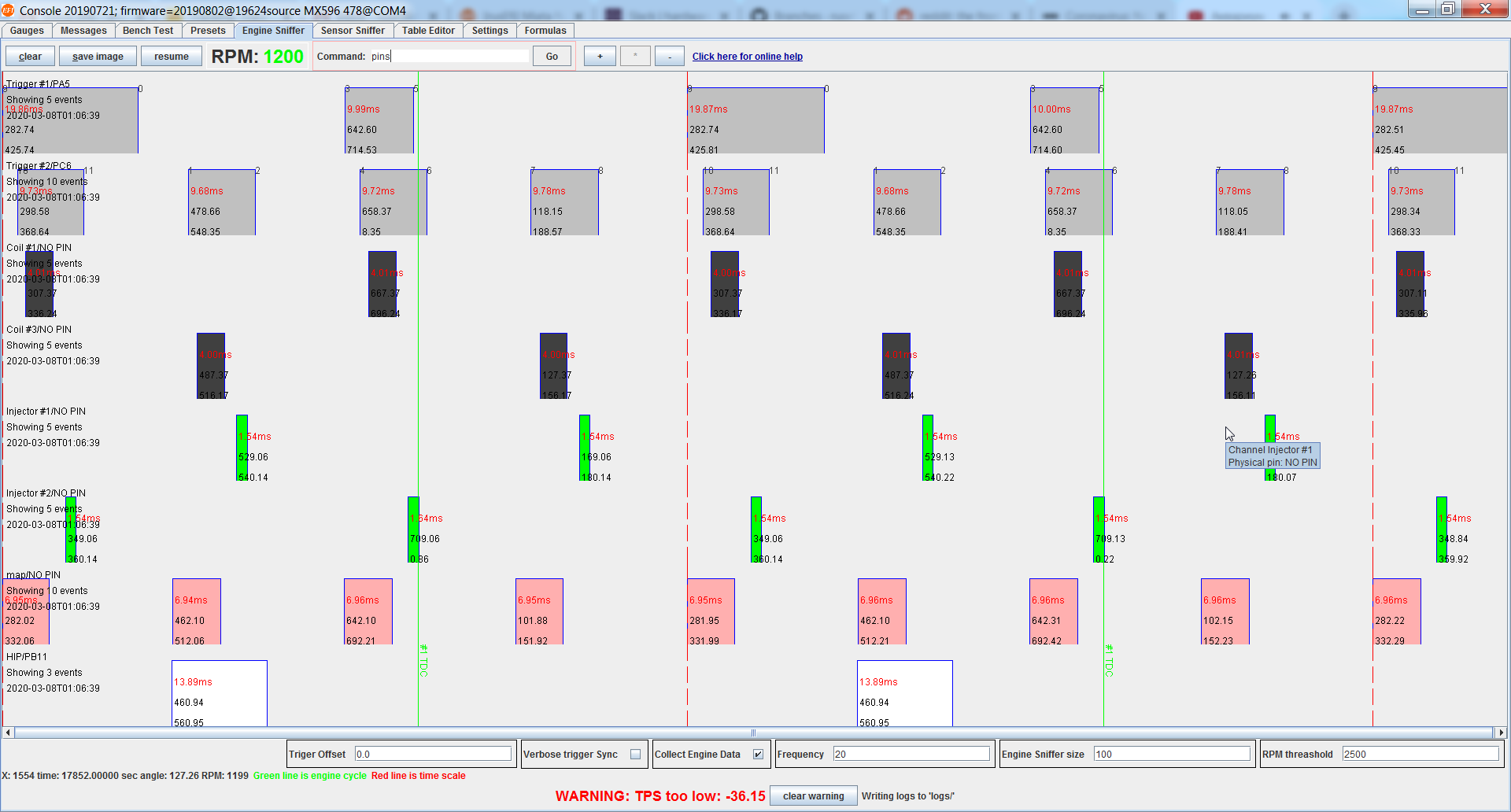Click the horizontal scrollbar below the waveforms
The image size is (1511, 812).
tap(753, 733)
